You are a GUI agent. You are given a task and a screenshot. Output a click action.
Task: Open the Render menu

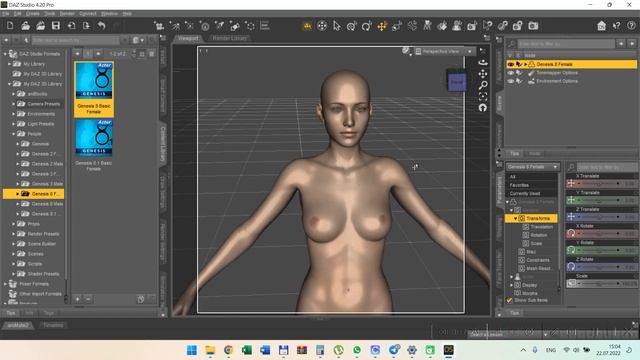click(x=67, y=14)
